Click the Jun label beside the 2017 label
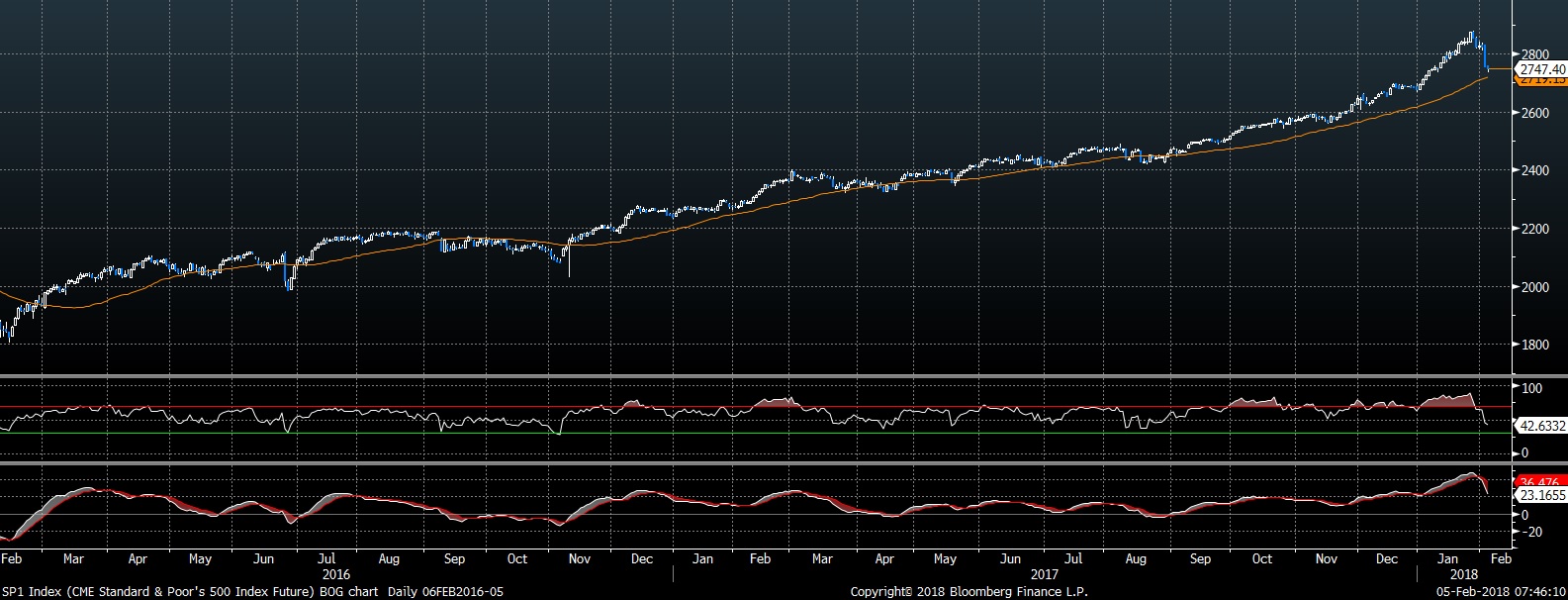This screenshot has height=600, width=1568. click(1010, 558)
